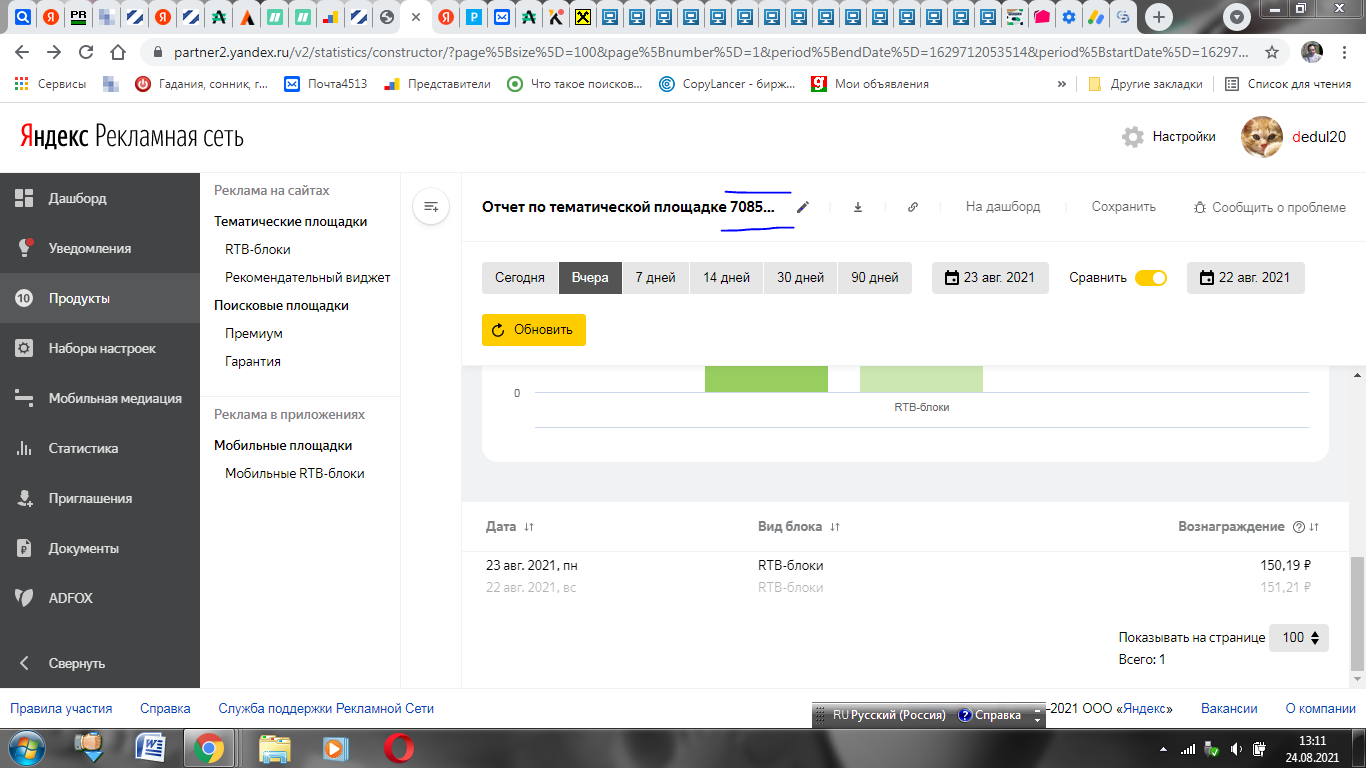Viewport: 1366px width, 768px height.
Task: Select the 30 дней period tab
Action: click(801, 278)
